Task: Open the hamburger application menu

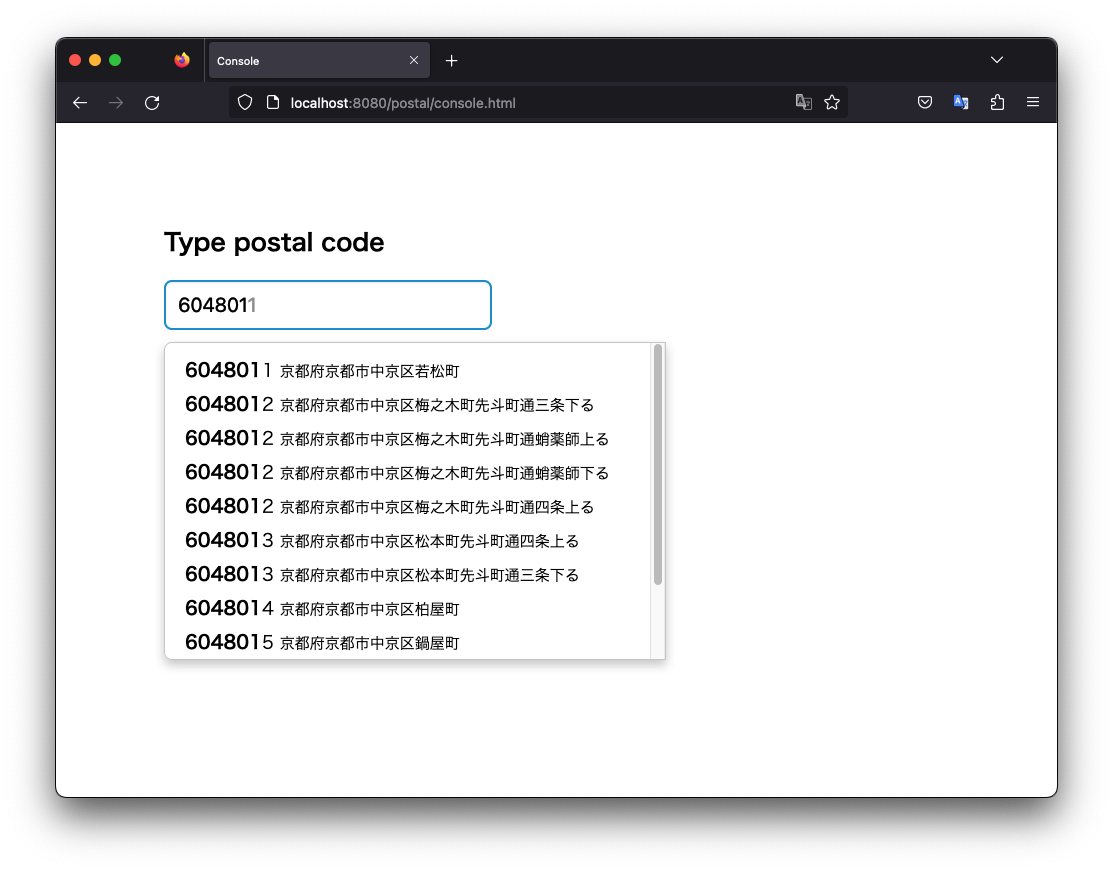Action: (1032, 102)
